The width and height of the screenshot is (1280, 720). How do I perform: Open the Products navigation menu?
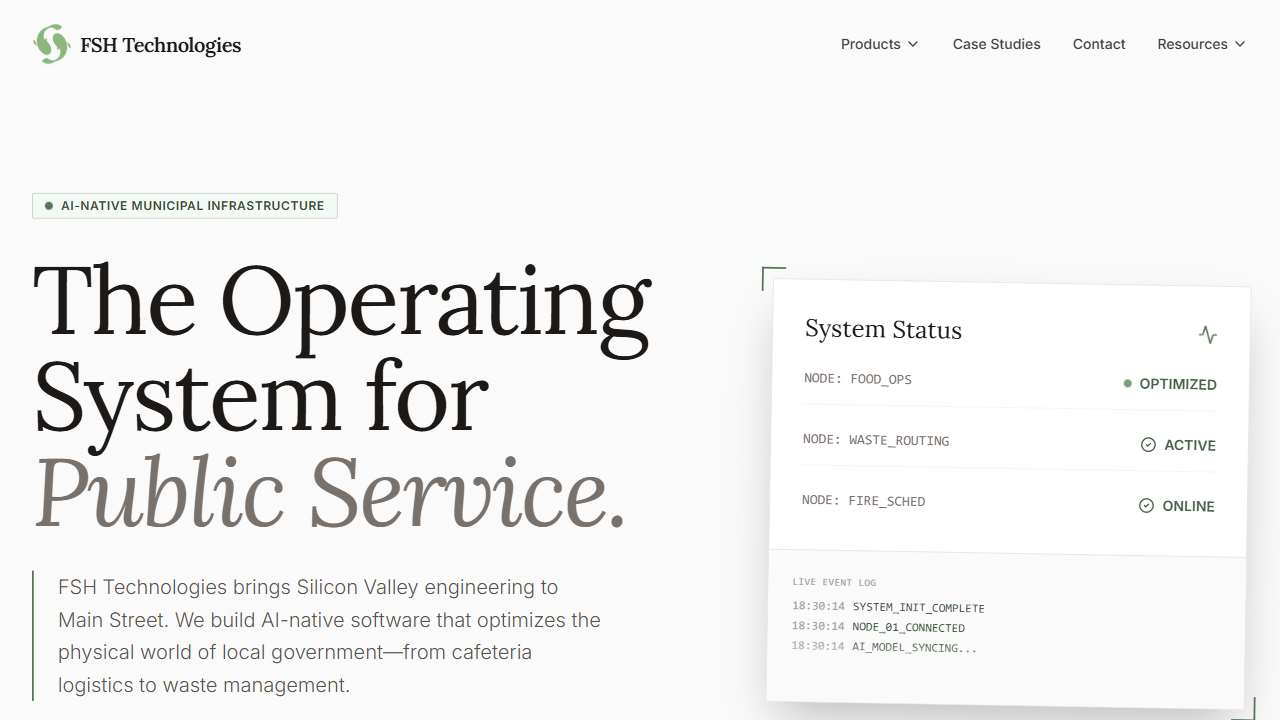tap(871, 44)
